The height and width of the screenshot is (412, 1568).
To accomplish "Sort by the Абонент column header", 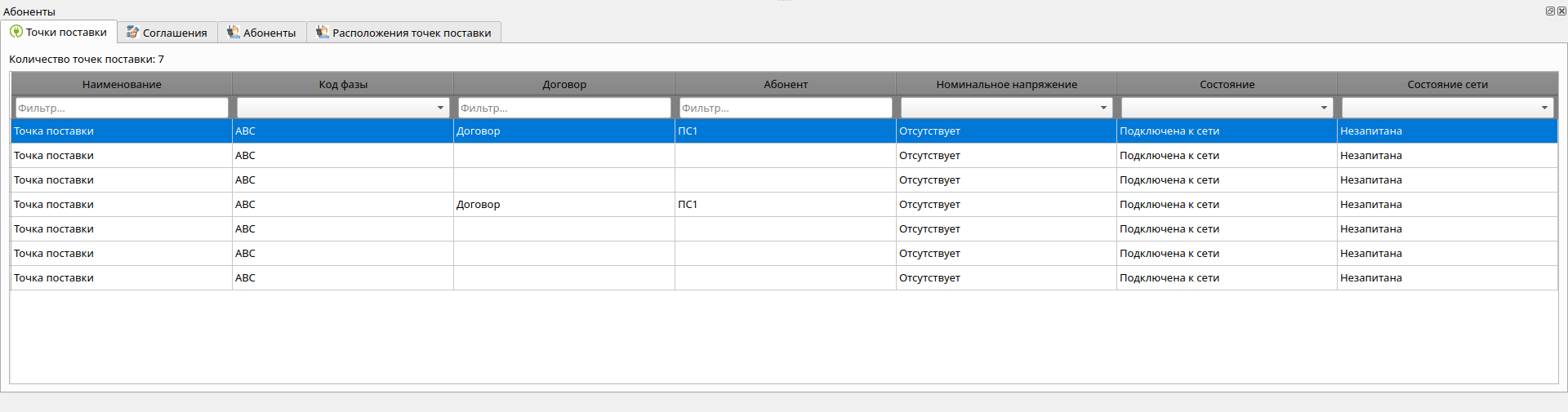I will [786, 84].
